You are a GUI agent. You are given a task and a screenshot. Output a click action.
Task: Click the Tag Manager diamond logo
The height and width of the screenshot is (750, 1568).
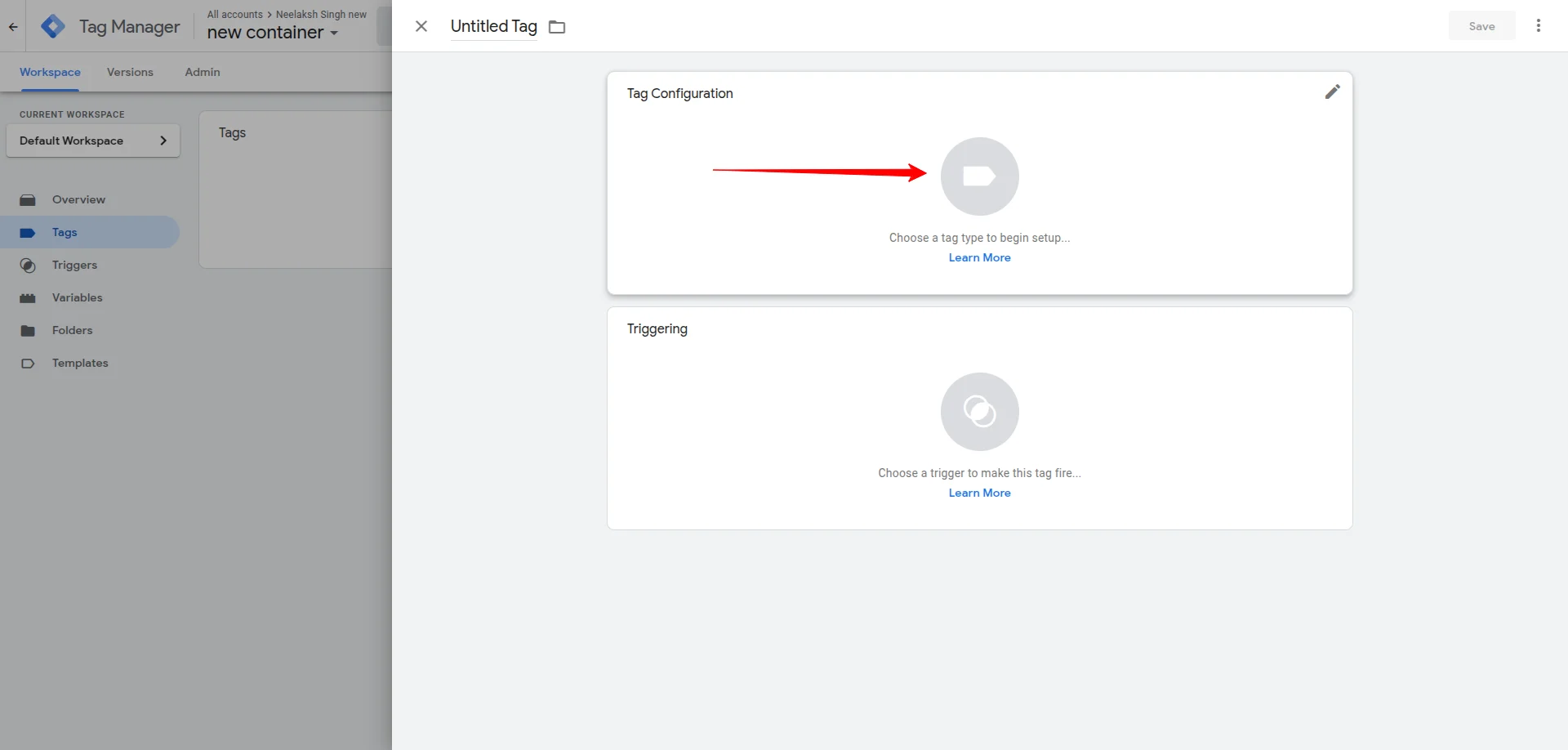click(53, 25)
